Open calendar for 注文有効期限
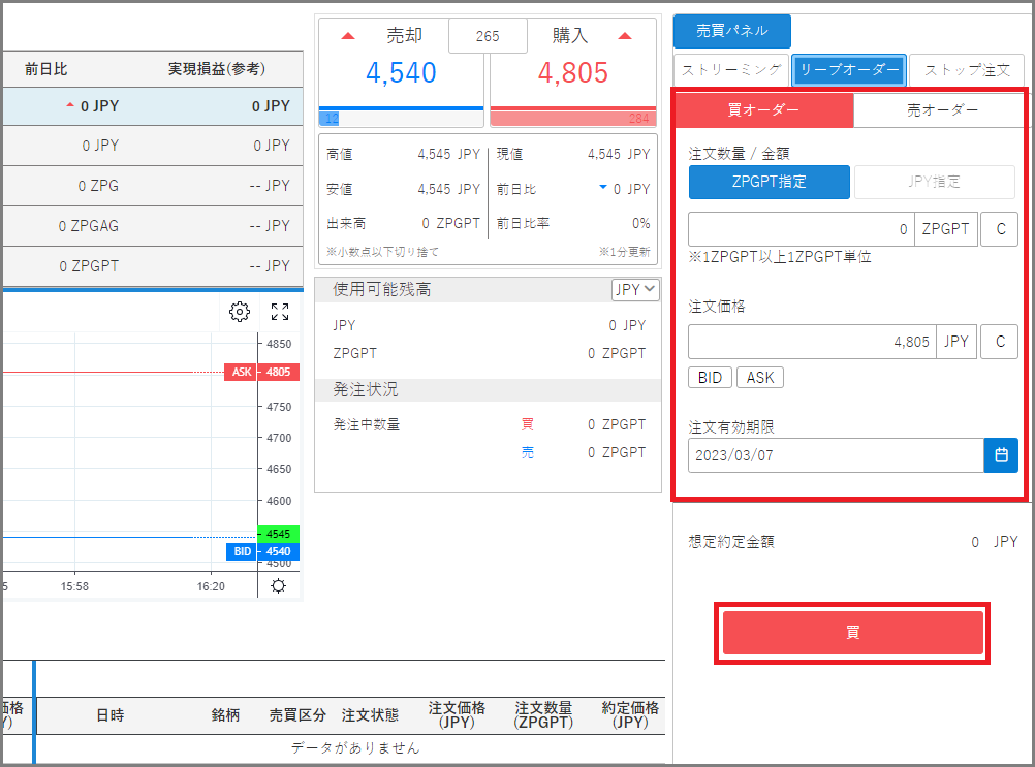 (1001, 455)
